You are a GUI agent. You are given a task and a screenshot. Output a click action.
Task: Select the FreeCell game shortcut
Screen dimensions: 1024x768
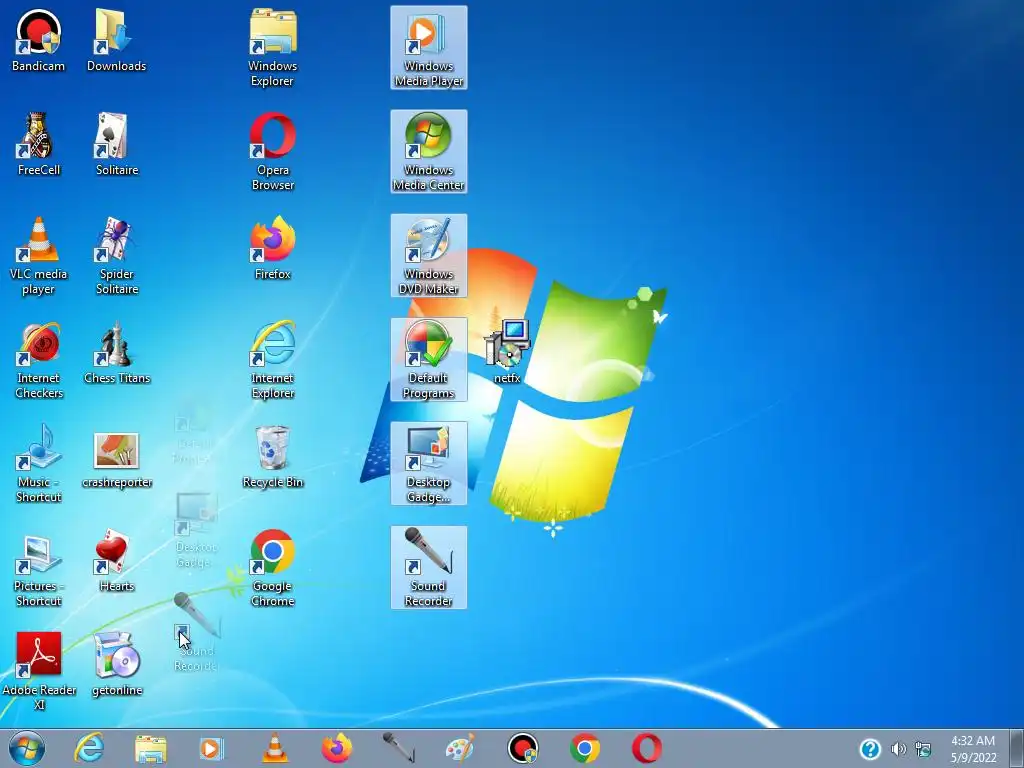click(x=39, y=144)
